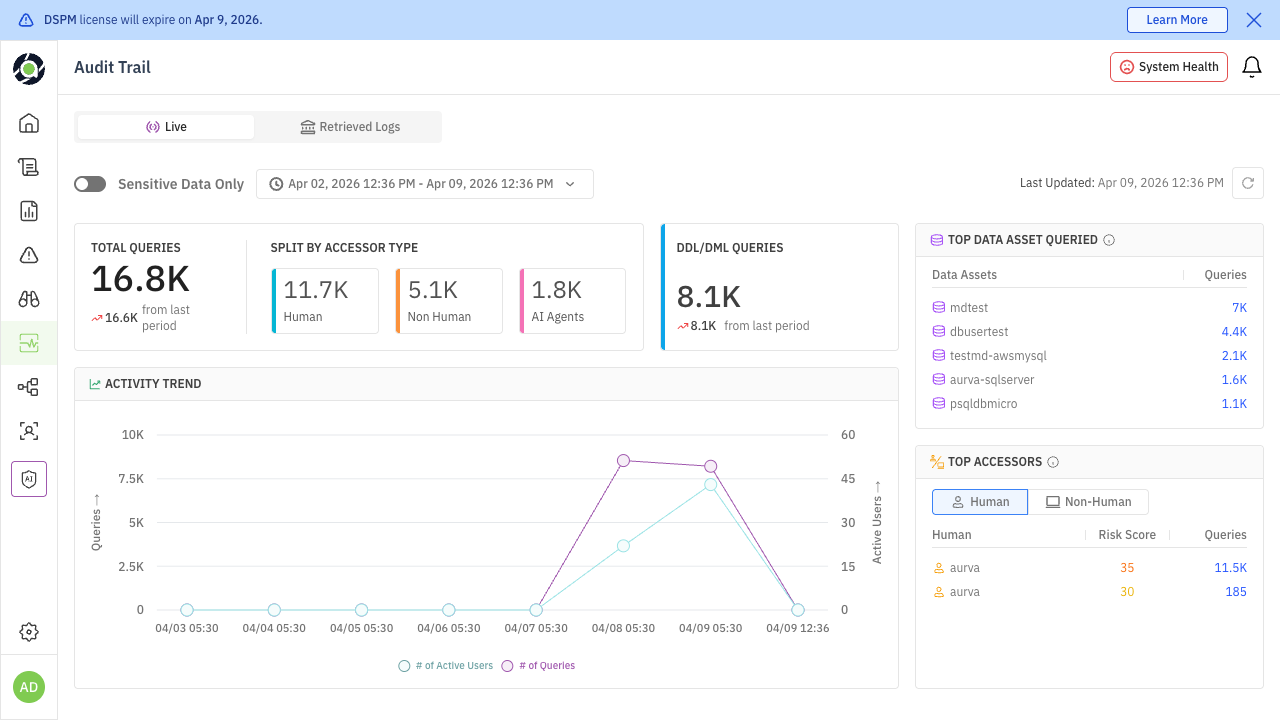Click the System Health button
The image size is (1280, 720).
(1168, 67)
